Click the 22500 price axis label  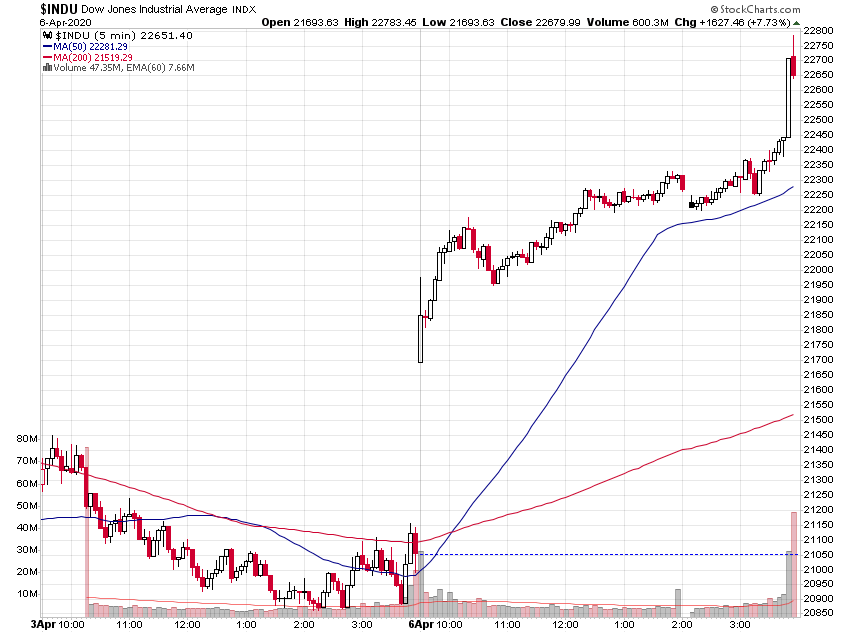click(x=819, y=120)
